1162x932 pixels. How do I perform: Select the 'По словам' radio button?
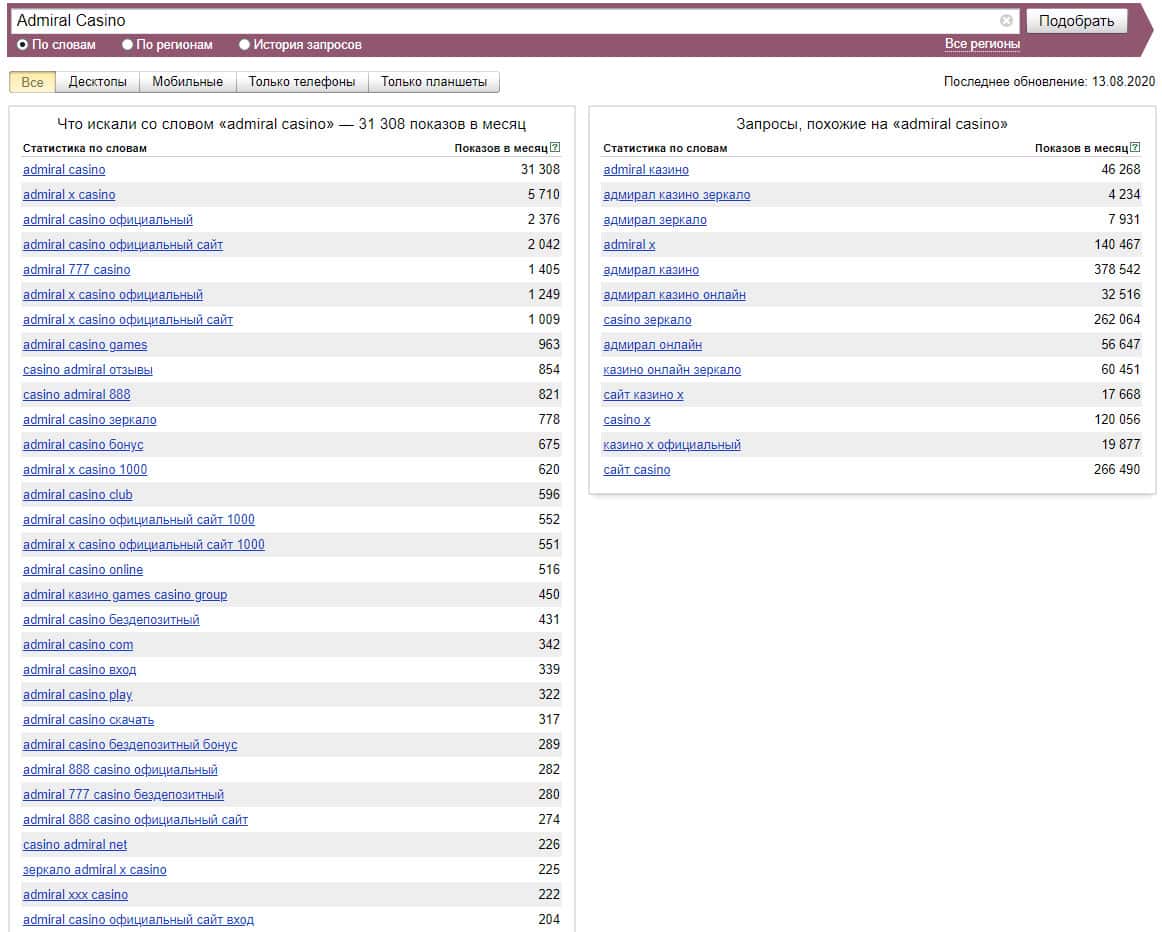[23, 45]
